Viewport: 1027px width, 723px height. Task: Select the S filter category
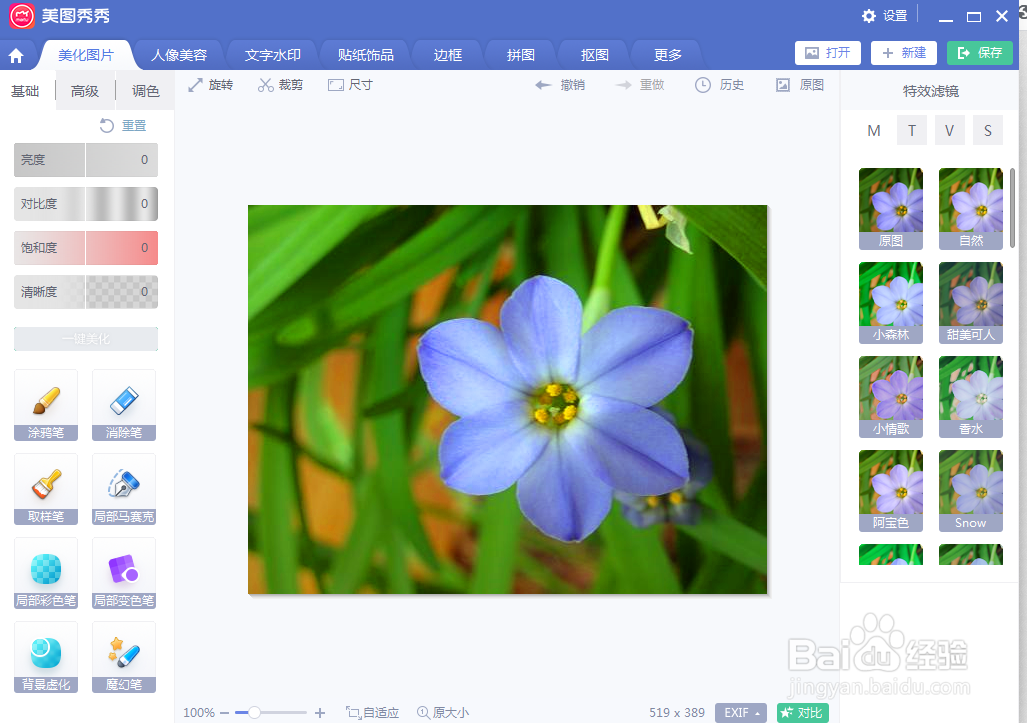click(x=988, y=130)
